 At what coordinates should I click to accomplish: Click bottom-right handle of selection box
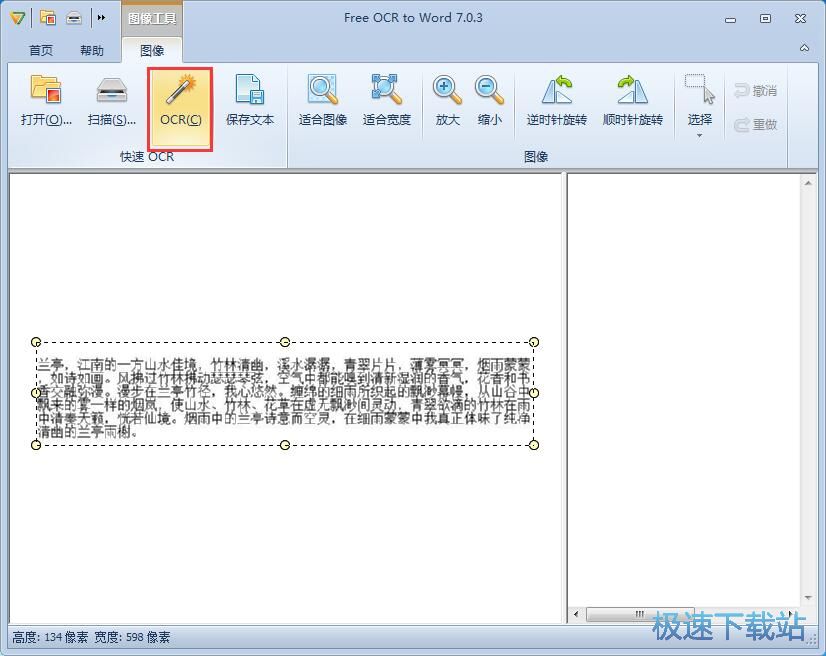pos(534,445)
